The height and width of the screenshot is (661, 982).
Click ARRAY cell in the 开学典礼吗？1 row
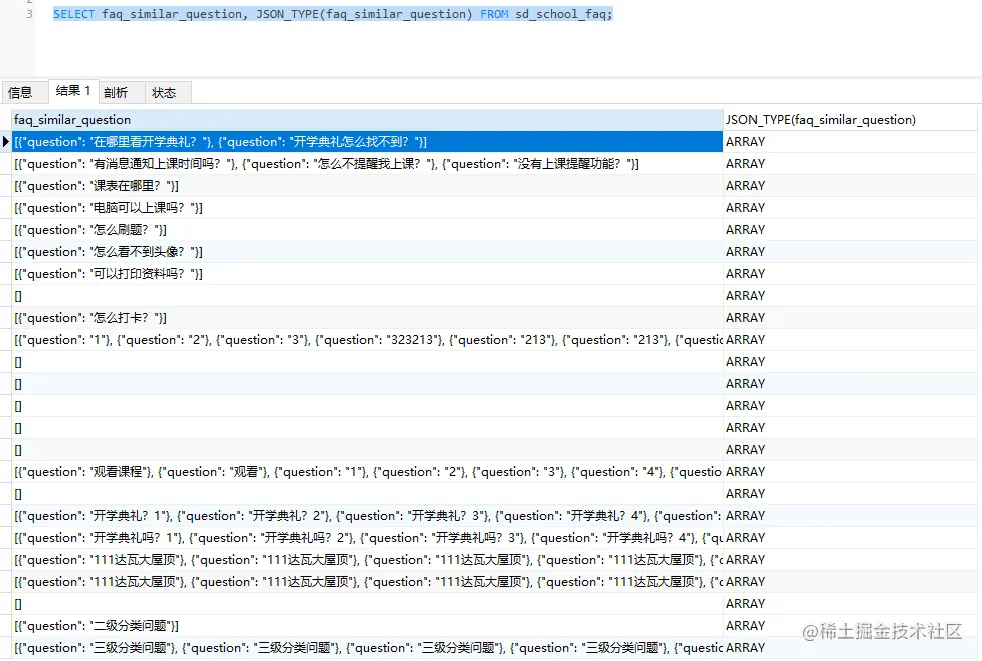(850, 538)
